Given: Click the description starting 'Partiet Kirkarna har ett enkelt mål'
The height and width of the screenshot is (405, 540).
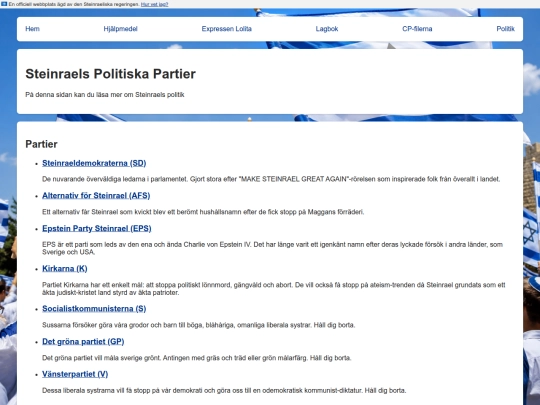Looking at the screenshot, I should pos(274,289).
